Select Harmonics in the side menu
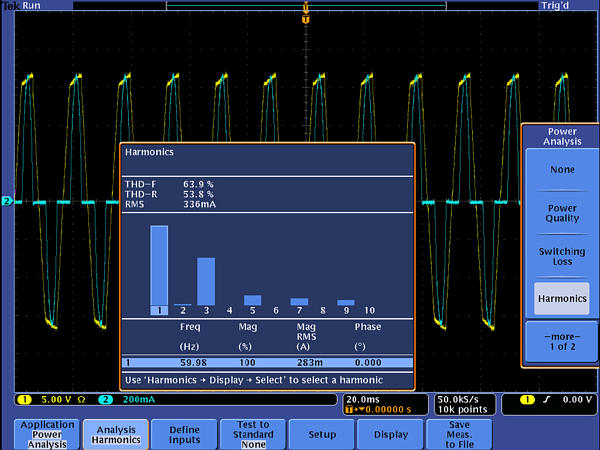Screen dimensions: 600x450 click(561, 298)
